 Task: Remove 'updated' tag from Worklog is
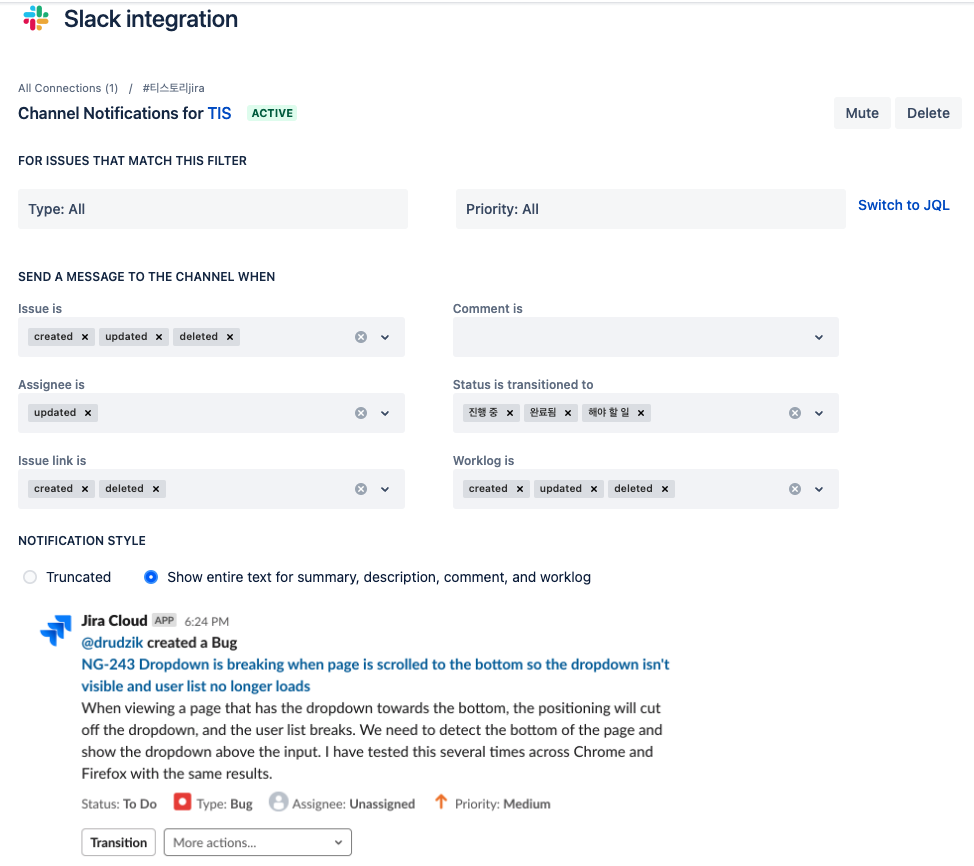coord(594,489)
